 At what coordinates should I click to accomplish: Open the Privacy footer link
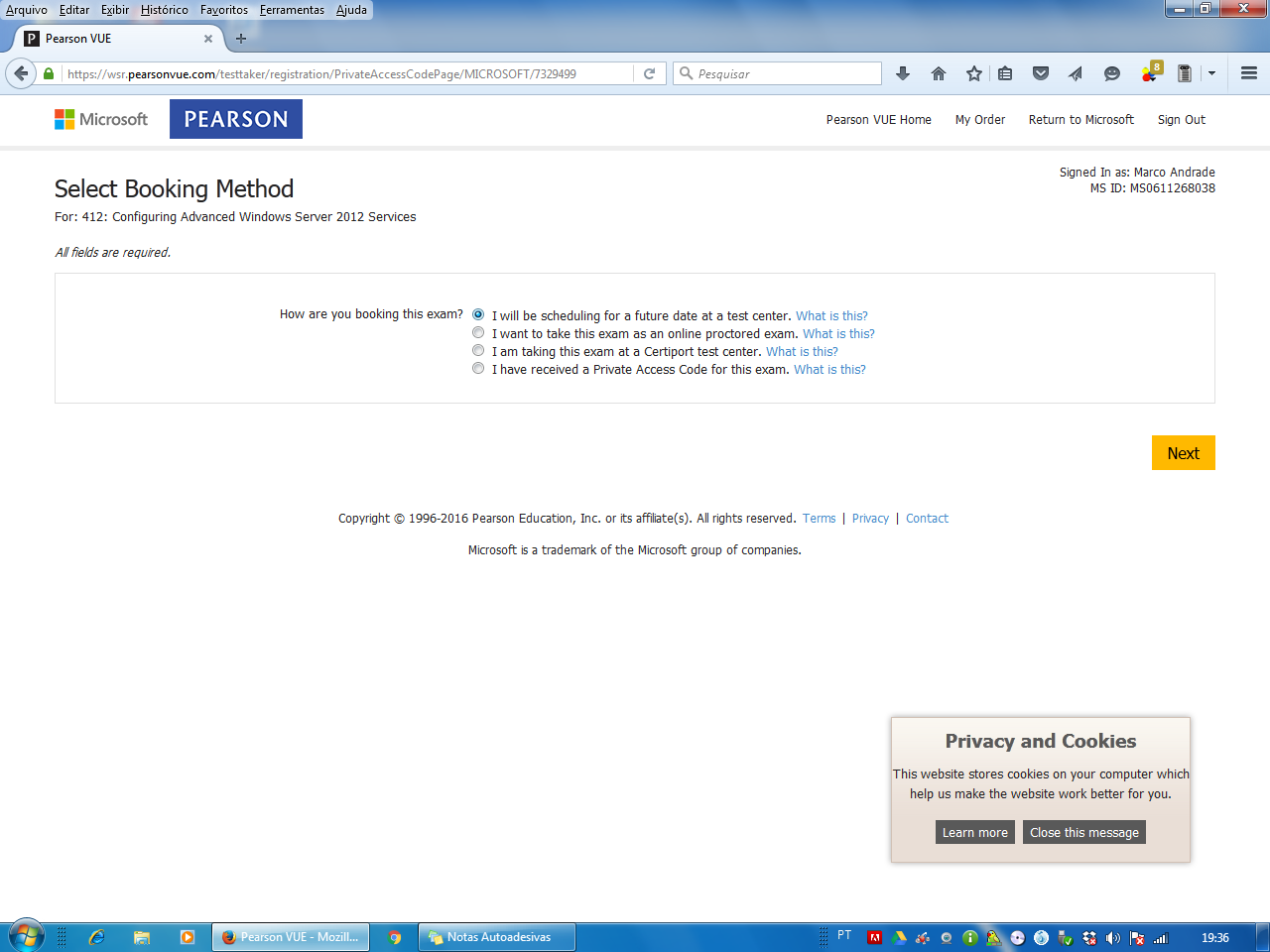coord(870,519)
